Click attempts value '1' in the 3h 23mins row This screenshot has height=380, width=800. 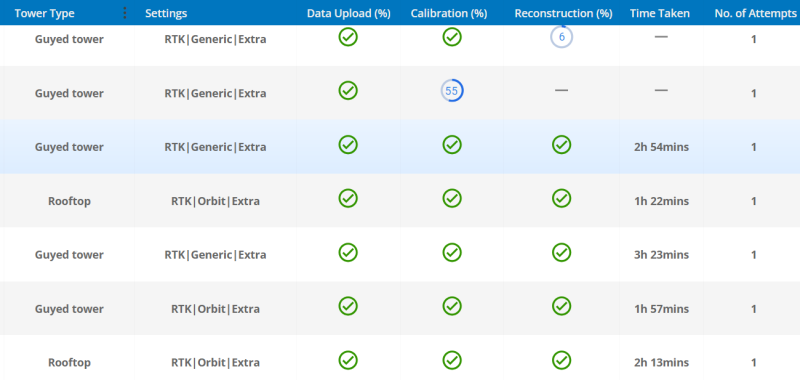click(x=754, y=255)
